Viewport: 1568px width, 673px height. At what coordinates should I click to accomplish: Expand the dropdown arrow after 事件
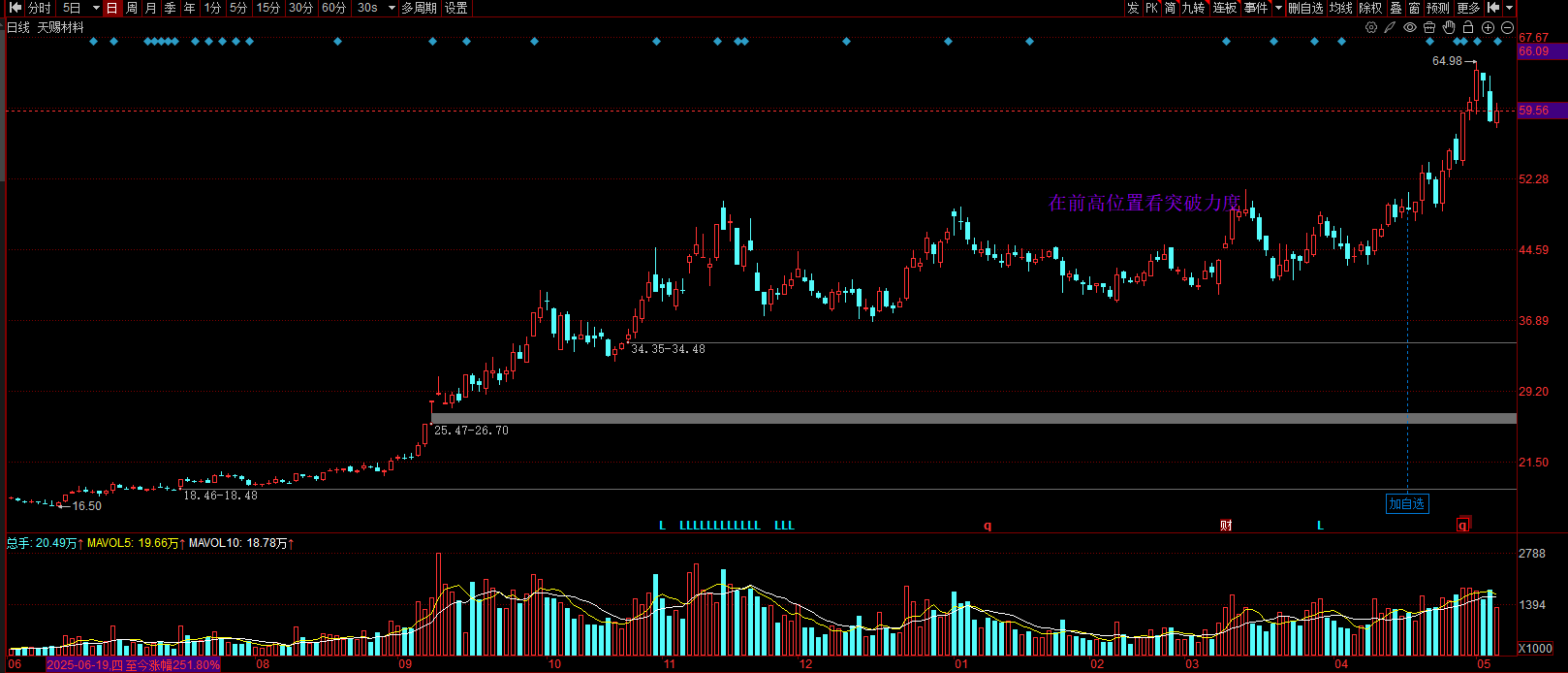1278,8
